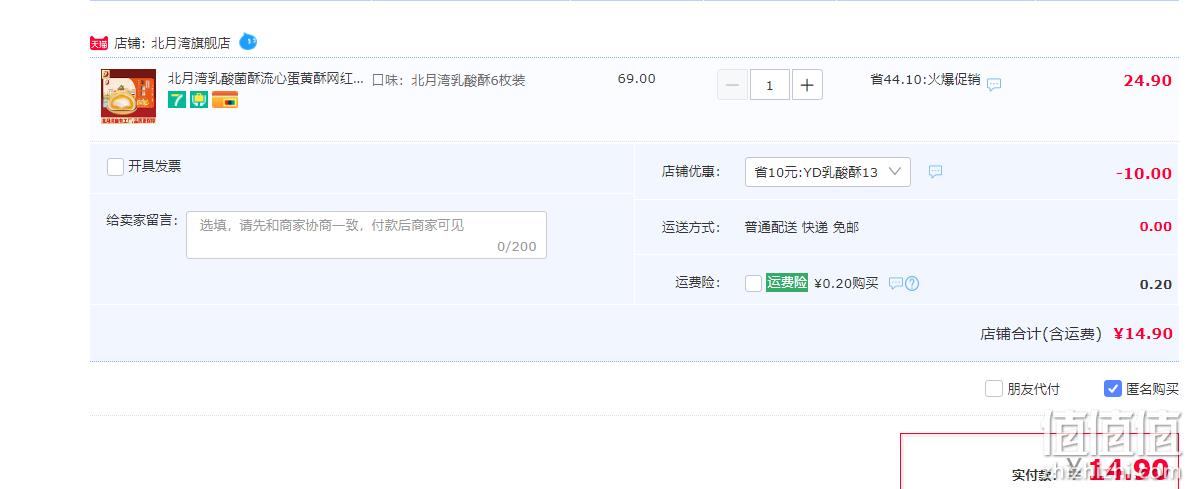Click the comment icon beside 火爆促销

point(994,85)
